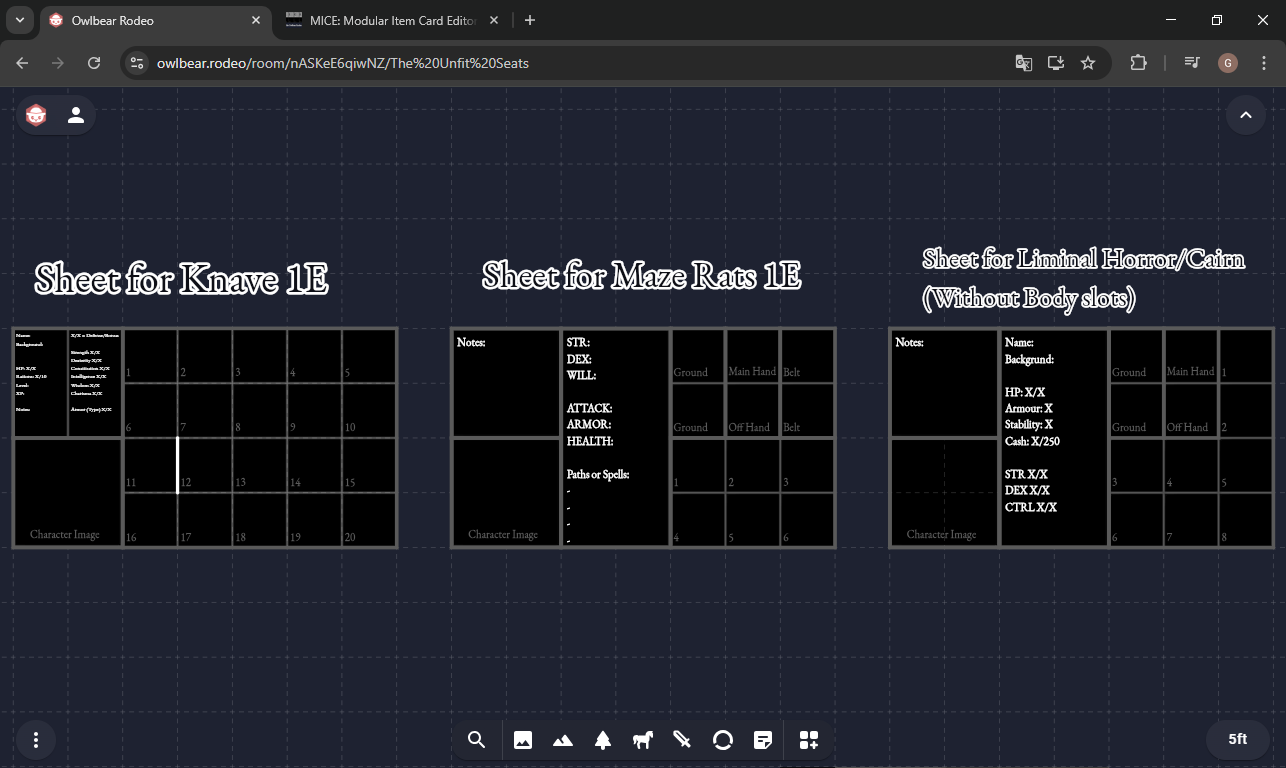Screen dimensions: 1286x768
Task: Click the owlbear.rodeo address bar URL
Action: 343,63
